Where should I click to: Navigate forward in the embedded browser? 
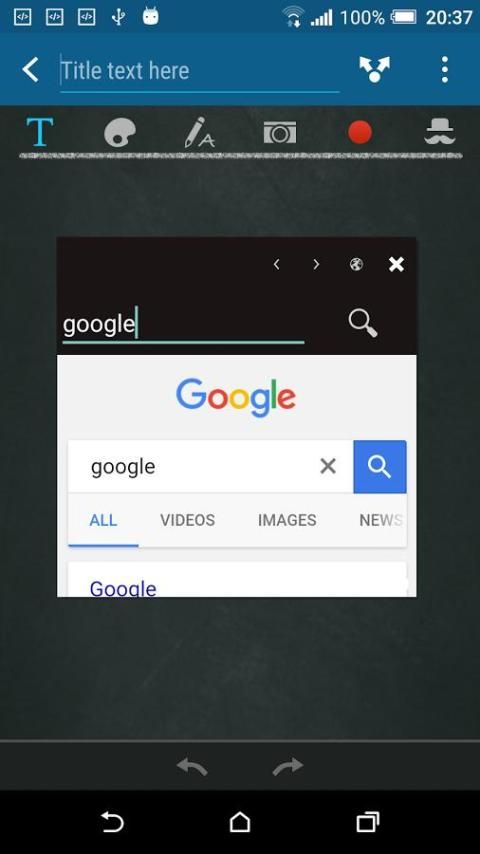point(316,265)
